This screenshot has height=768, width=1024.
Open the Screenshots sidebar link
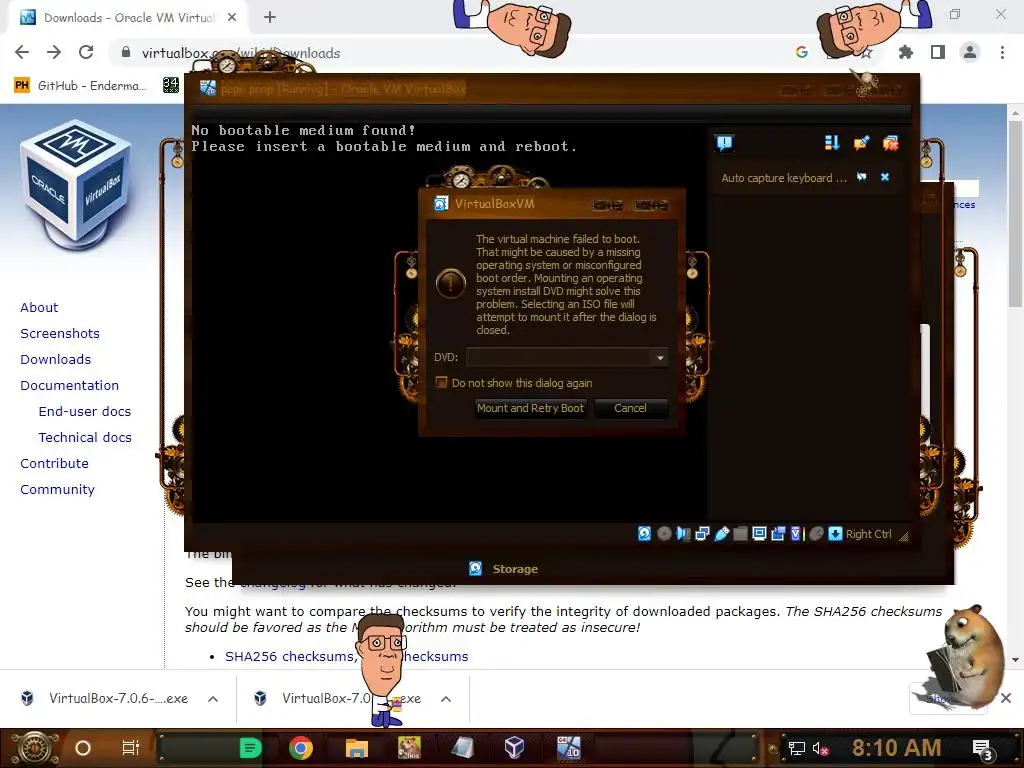click(60, 334)
